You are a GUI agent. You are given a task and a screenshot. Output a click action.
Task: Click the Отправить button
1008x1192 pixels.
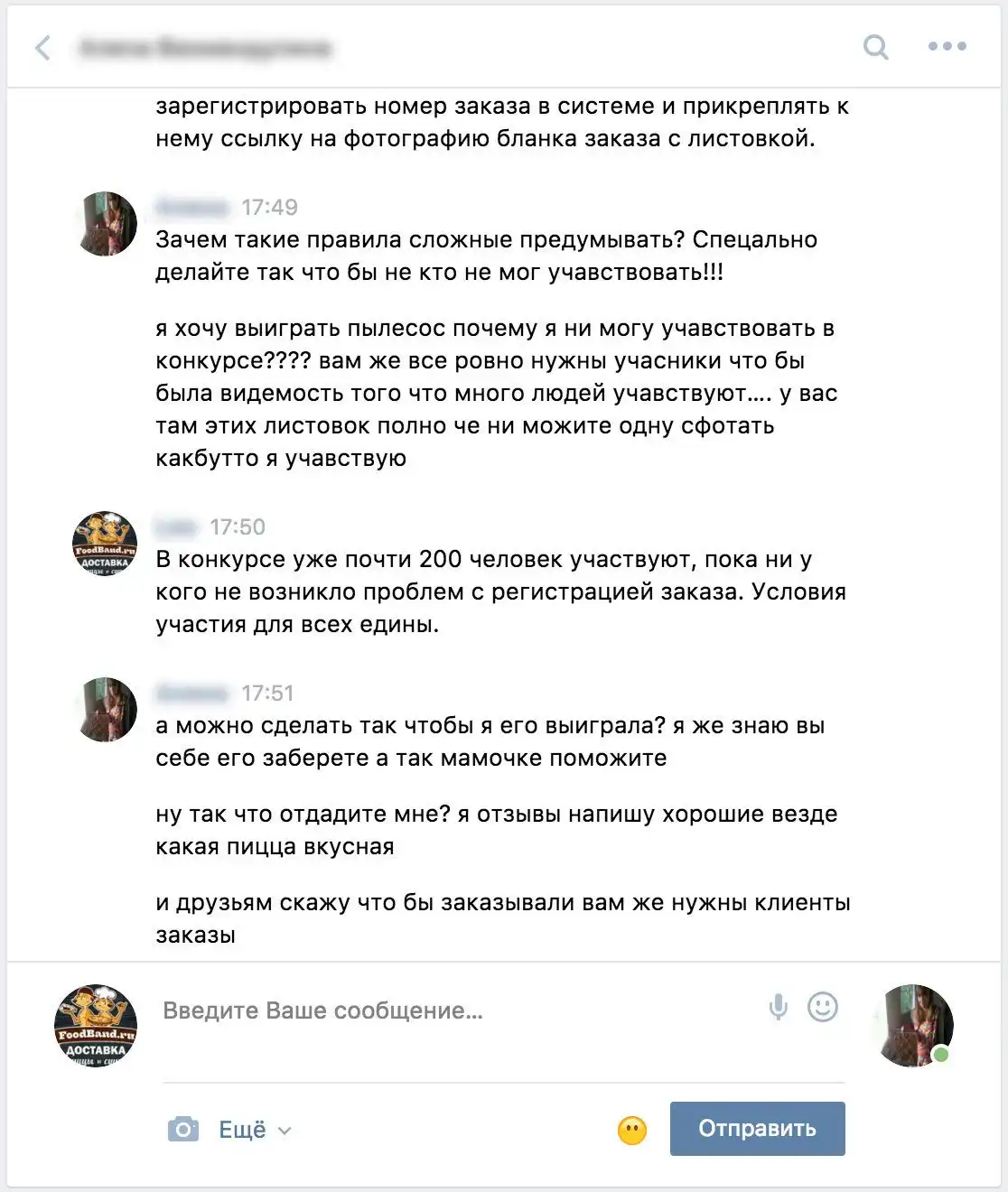[x=757, y=1128]
